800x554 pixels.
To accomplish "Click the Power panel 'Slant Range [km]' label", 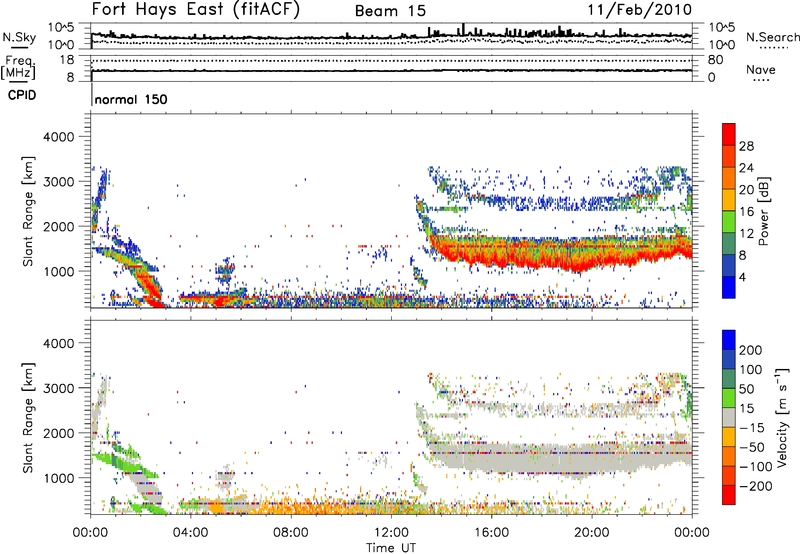I will (28, 211).
